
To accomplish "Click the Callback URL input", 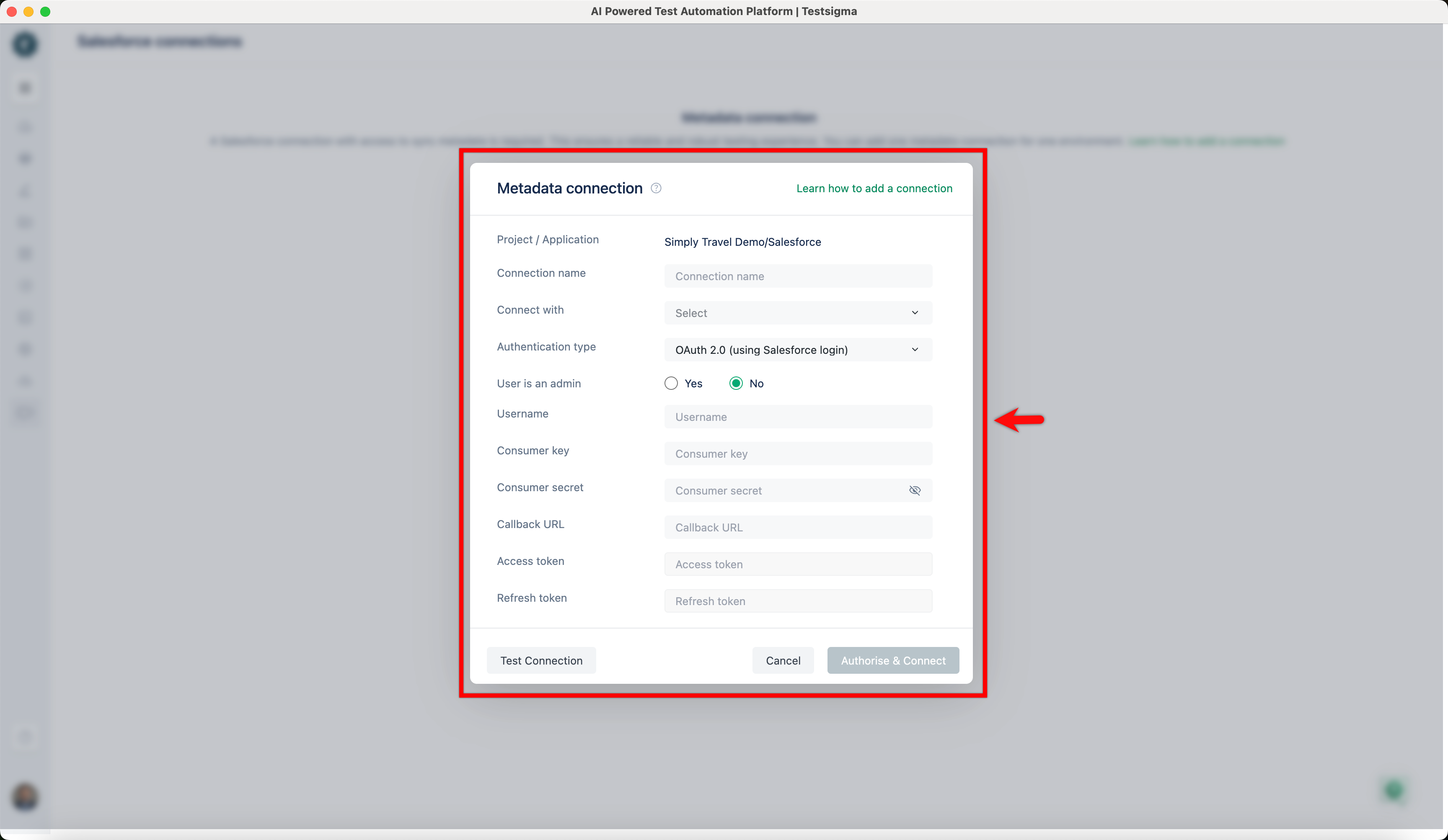I will tap(798, 527).
